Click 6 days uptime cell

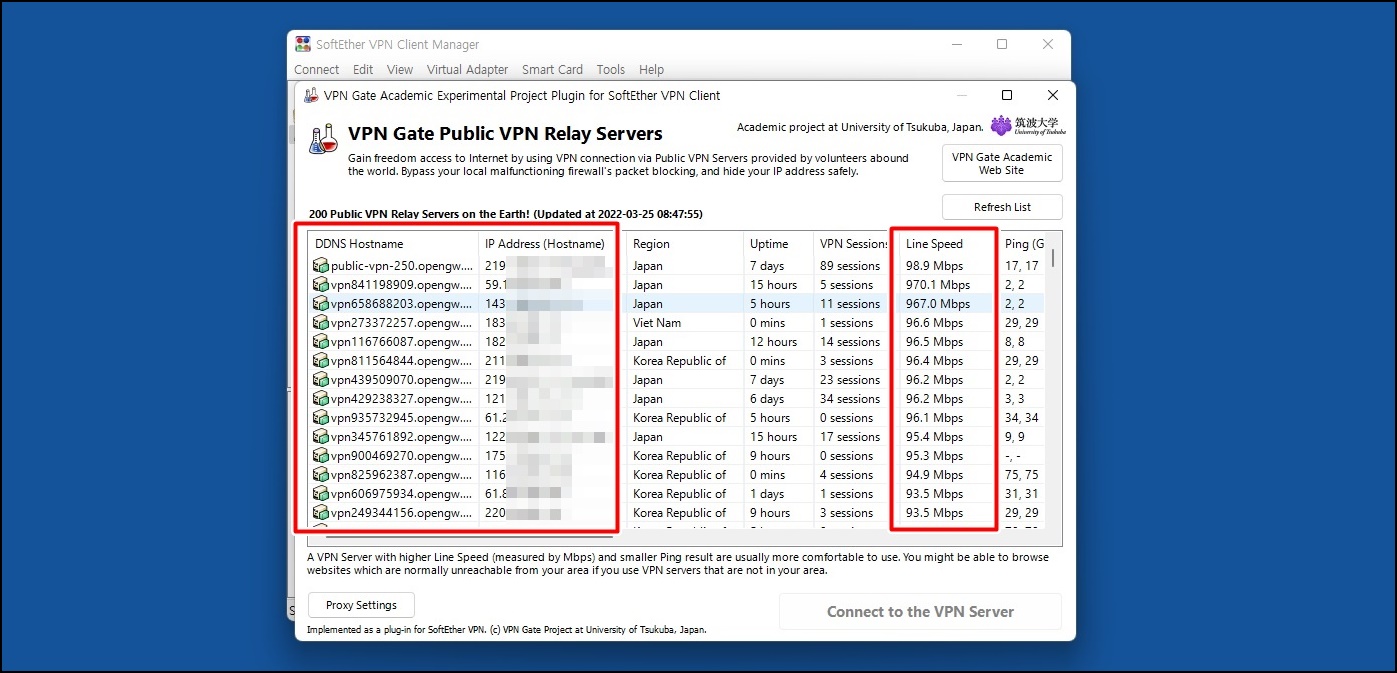point(768,399)
